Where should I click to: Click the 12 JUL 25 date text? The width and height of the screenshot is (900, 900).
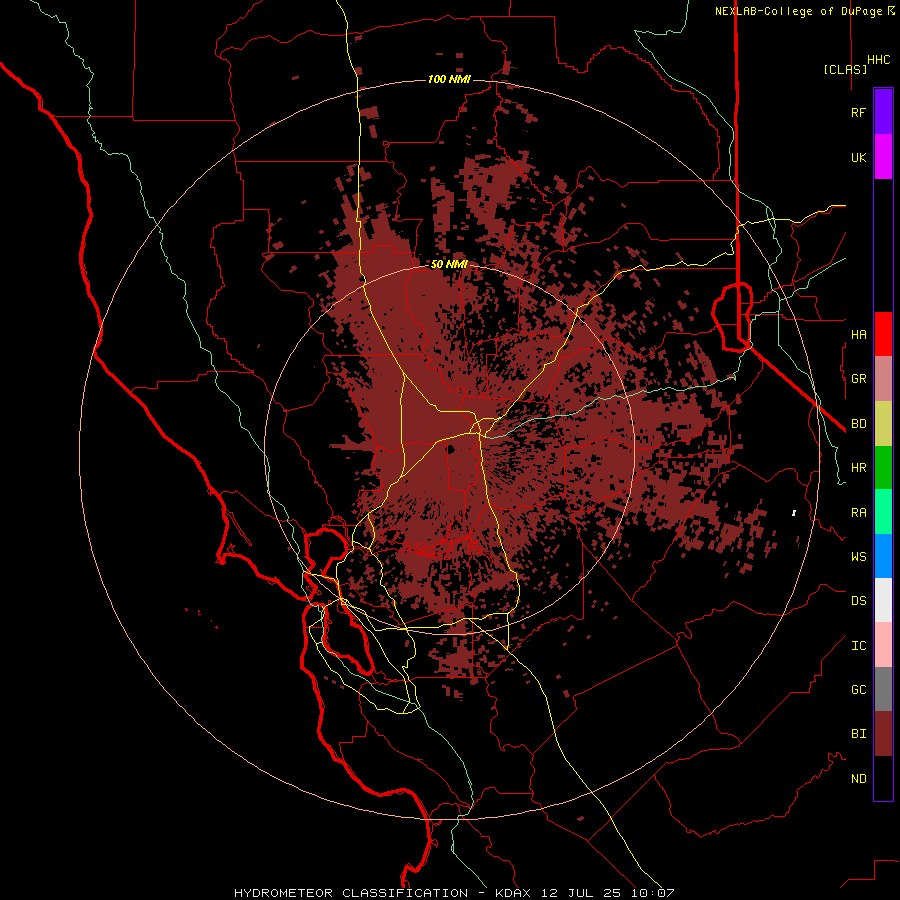583,893
